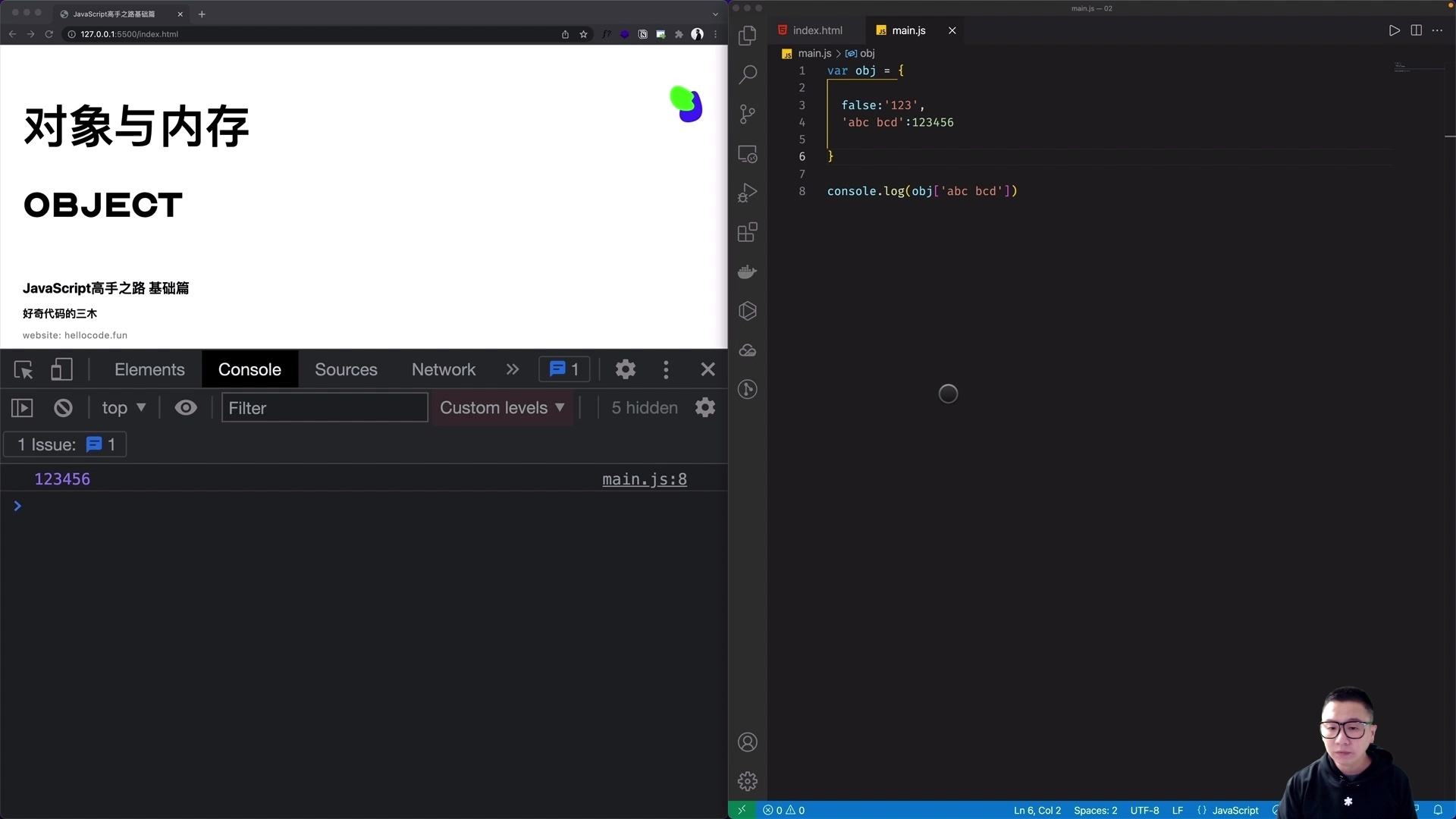Toggle the eye icon to create live expression
The height and width of the screenshot is (819, 1456).
click(x=185, y=407)
